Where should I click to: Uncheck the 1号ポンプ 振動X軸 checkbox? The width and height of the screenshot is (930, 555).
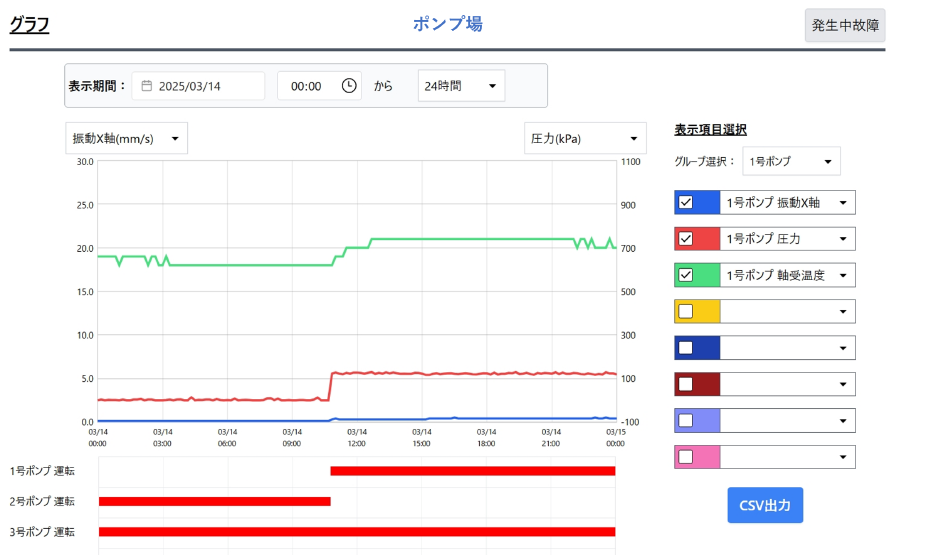click(x=686, y=203)
